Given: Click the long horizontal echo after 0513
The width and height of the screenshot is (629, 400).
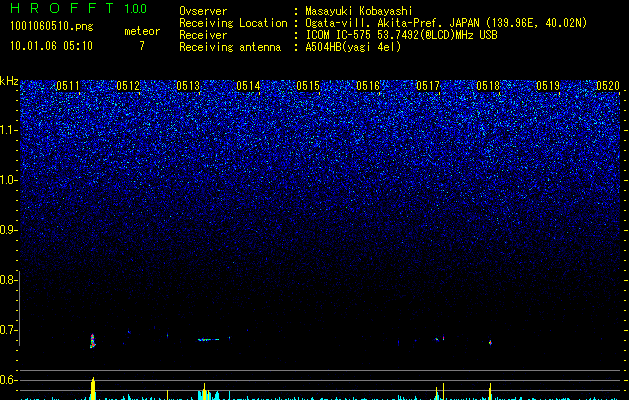Looking at the screenshot, I should [x=209, y=339].
